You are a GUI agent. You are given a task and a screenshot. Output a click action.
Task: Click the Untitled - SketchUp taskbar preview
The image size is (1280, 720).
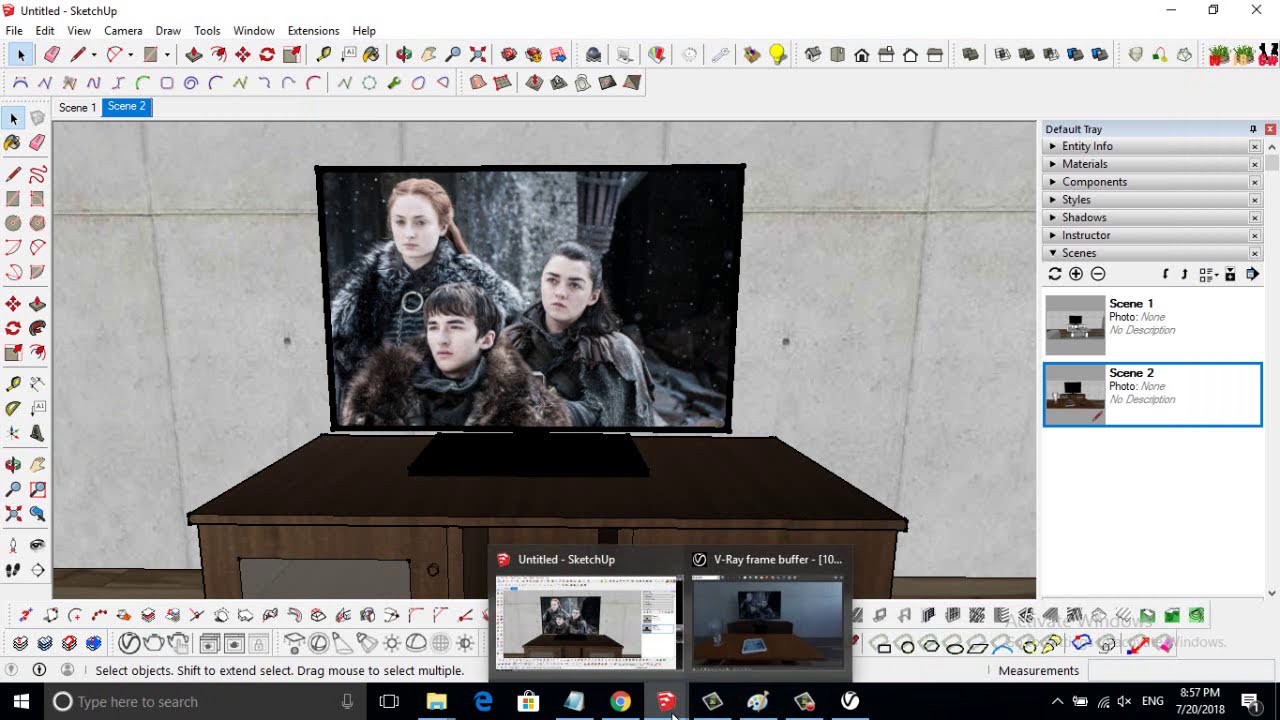[x=586, y=622]
